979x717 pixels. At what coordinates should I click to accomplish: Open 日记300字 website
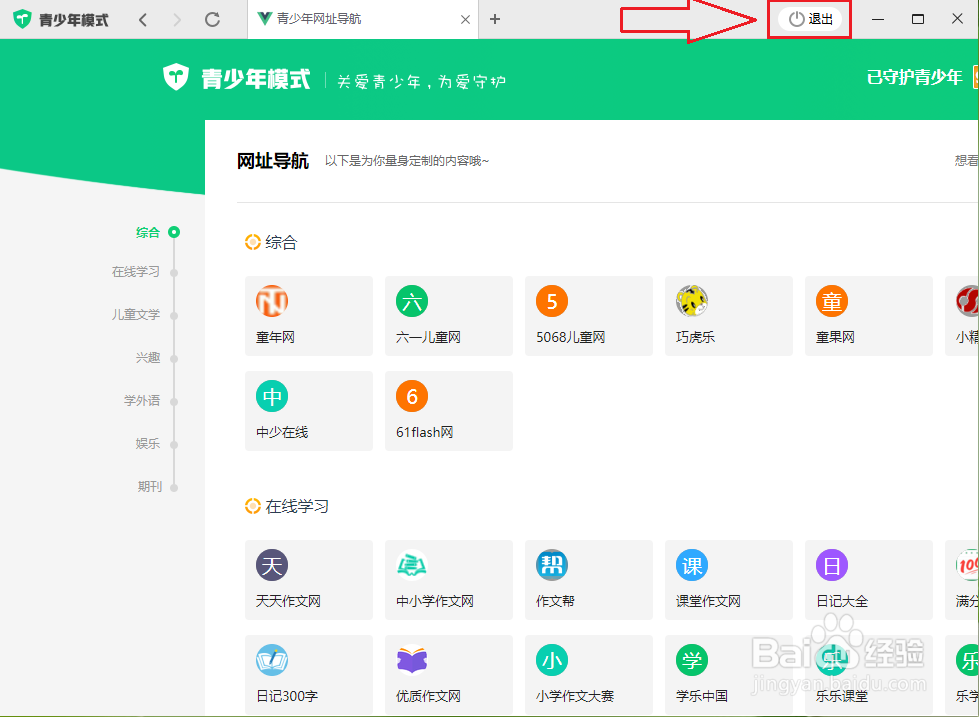(308, 674)
